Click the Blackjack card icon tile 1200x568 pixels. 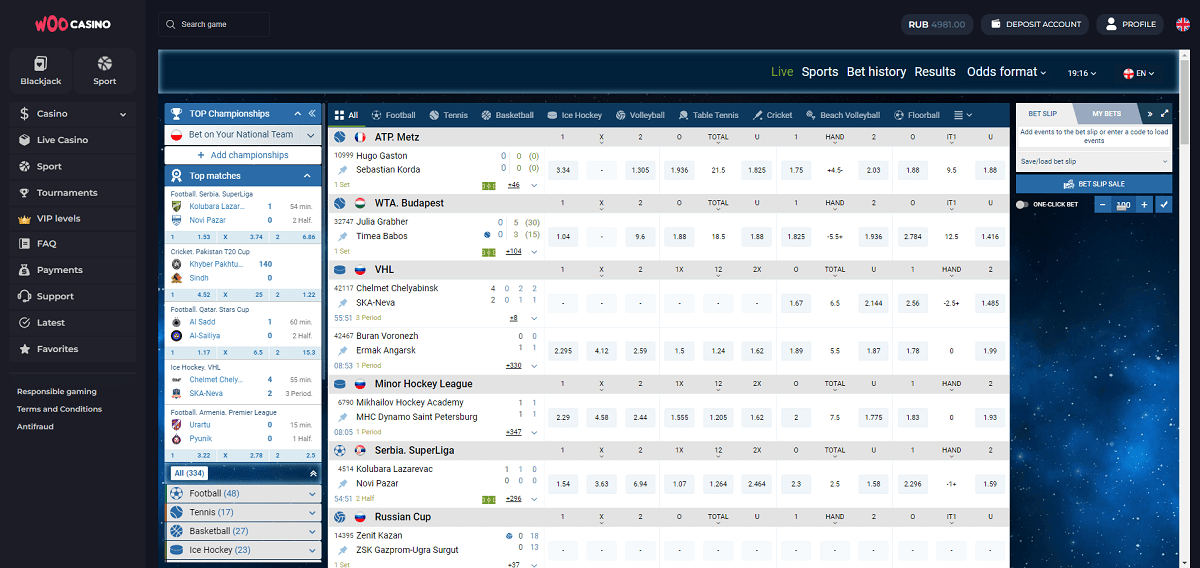40,70
